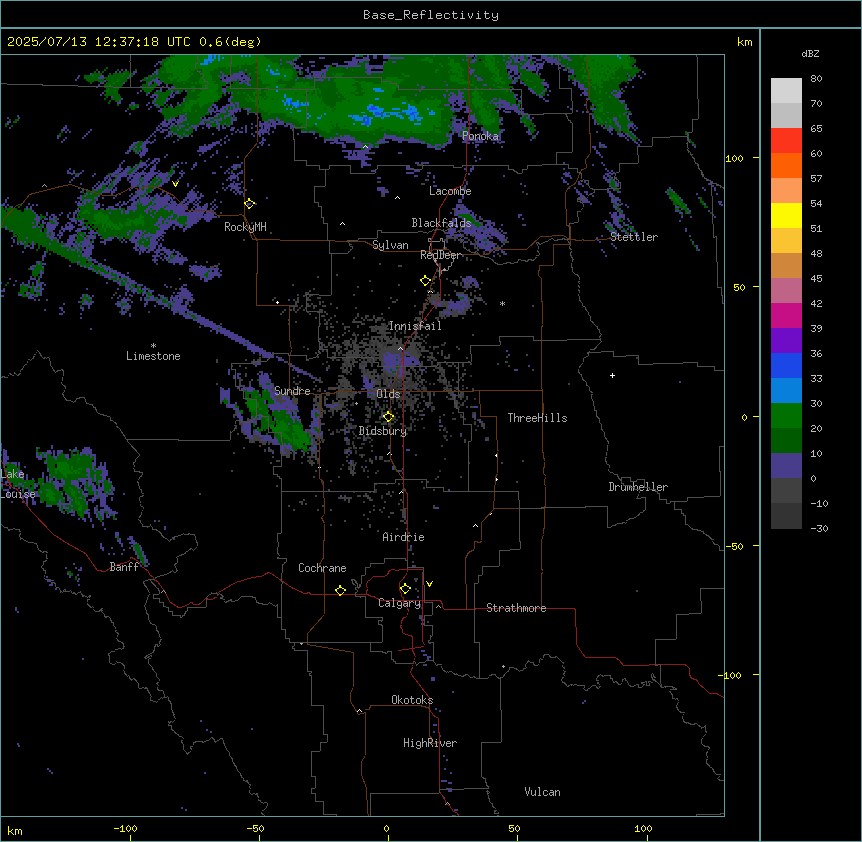The width and height of the screenshot is (862, 842).
Task: Click the -100 tick on the right axis
Action: pos(731,675)
